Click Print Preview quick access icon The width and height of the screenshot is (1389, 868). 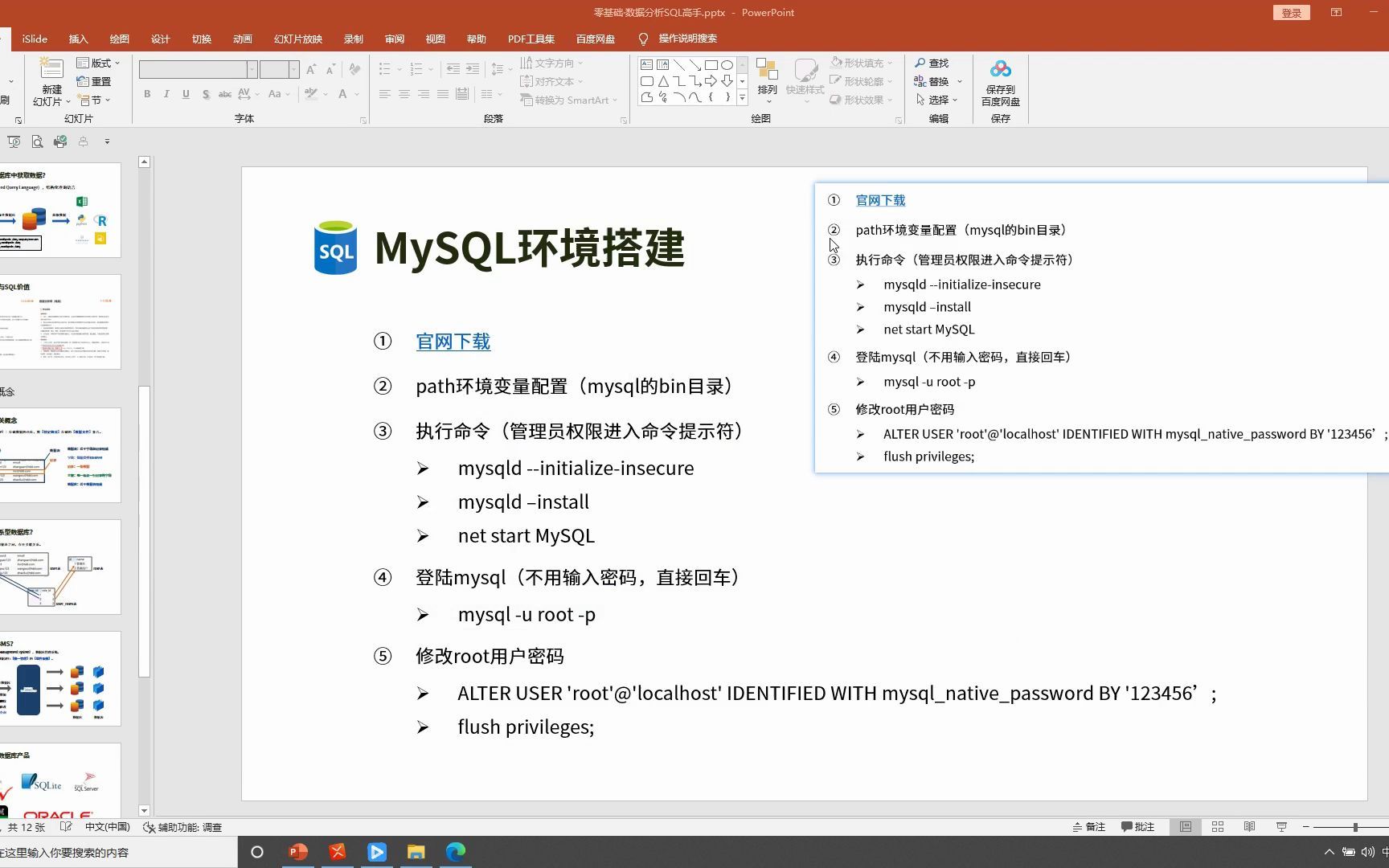pos(37,141)
